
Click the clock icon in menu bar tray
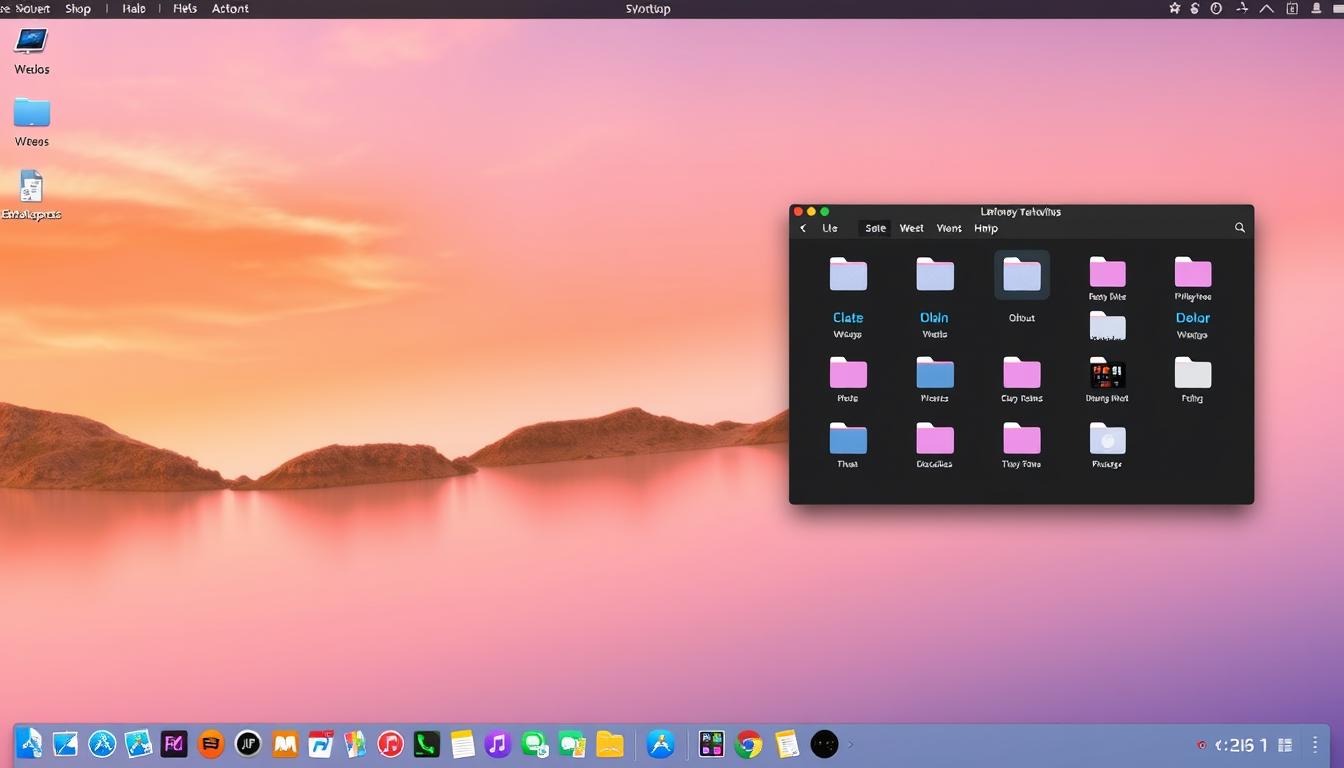pos(1216,8)
